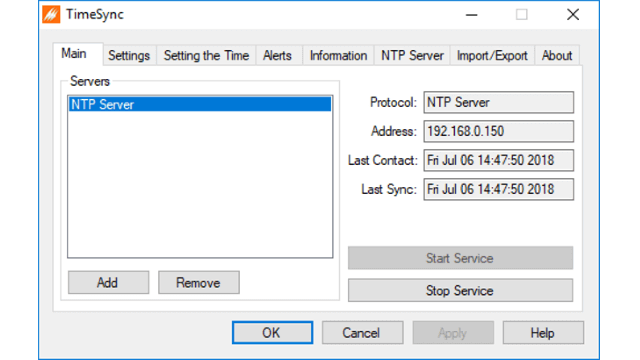Click the maximize button of TimeSync window
This screenshot has height=360, width=640.
(x=522, y=15)
